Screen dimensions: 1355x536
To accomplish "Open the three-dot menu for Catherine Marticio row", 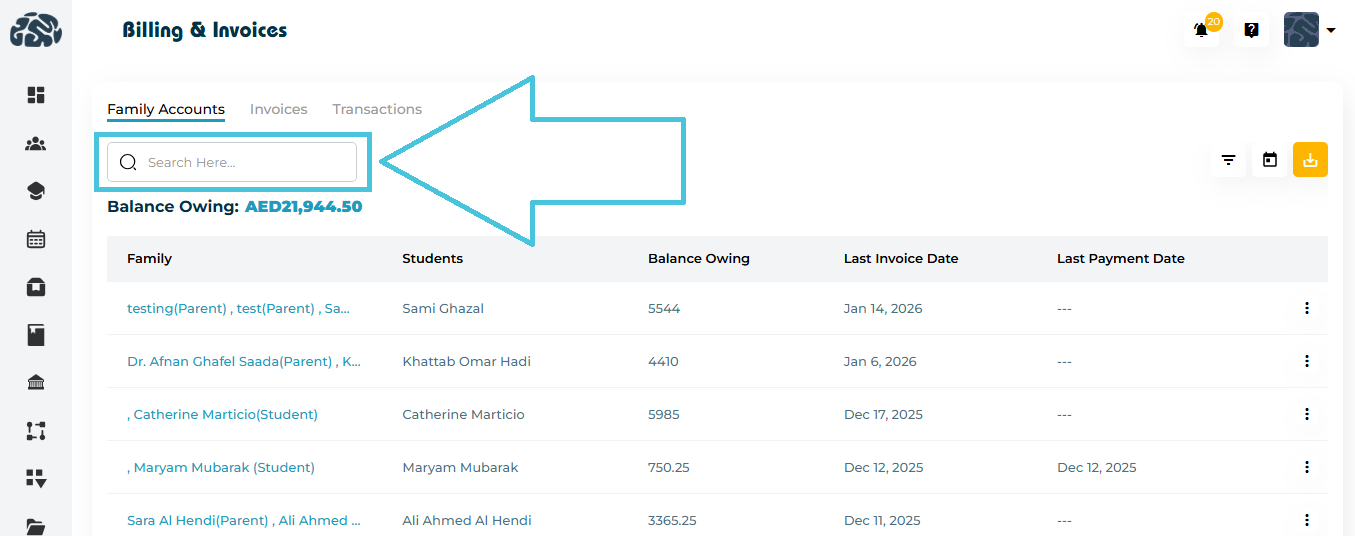I will tap(1306, 414).
